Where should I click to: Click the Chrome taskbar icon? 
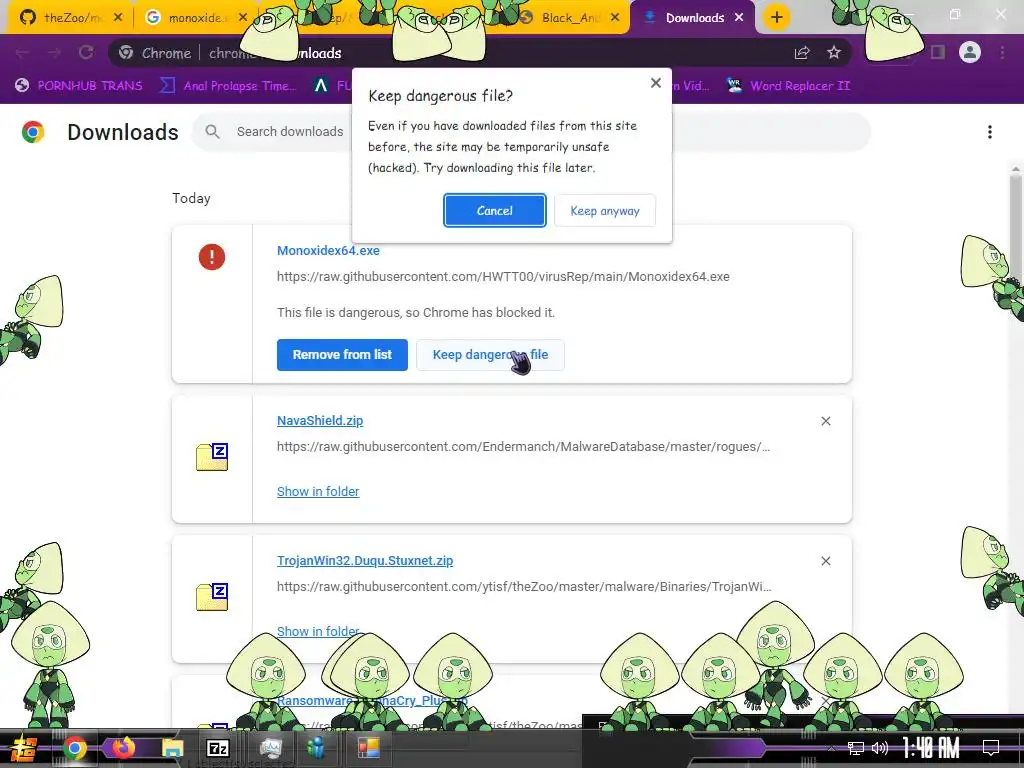click(74, 748)
